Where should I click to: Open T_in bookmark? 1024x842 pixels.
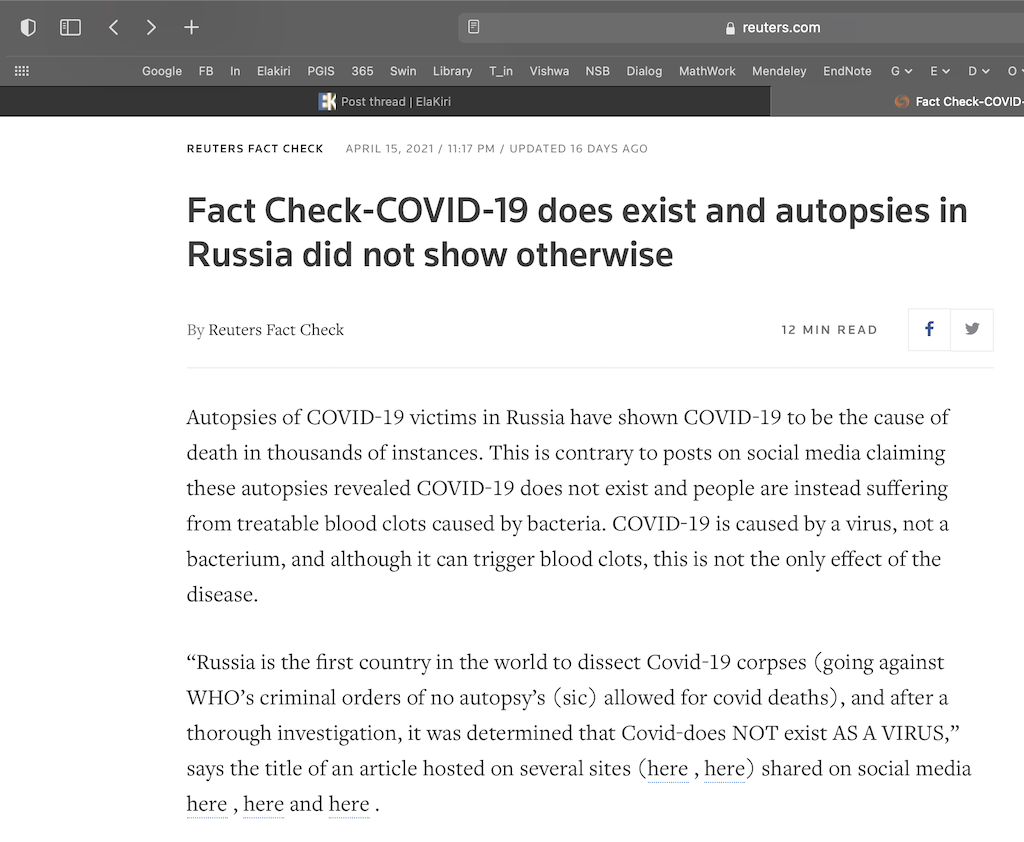(x=501, y=71)
